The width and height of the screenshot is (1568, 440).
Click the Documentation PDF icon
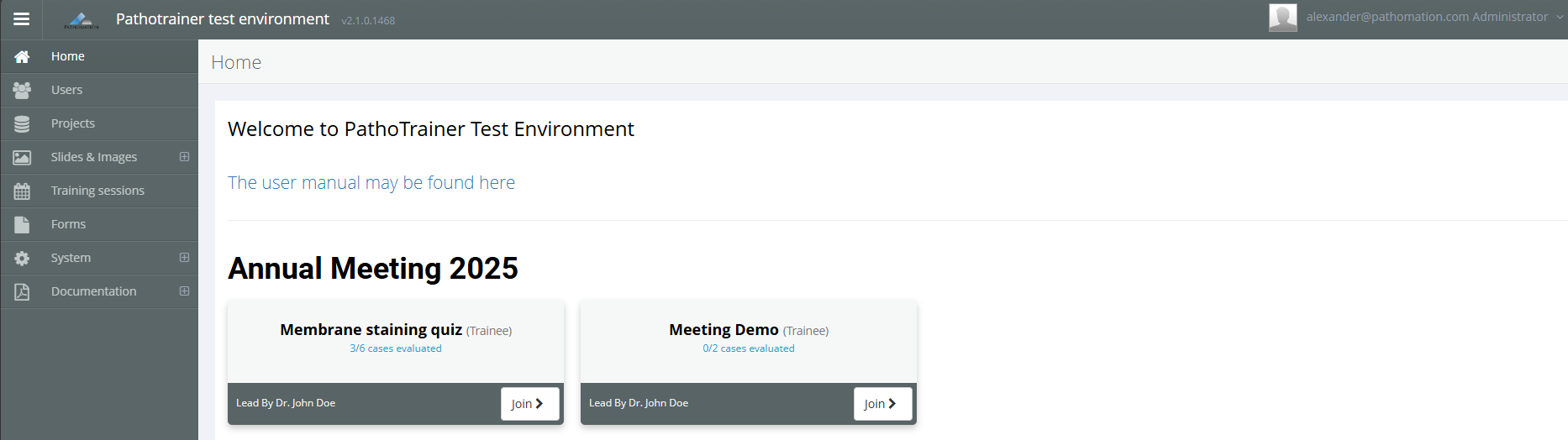[22, 291]
